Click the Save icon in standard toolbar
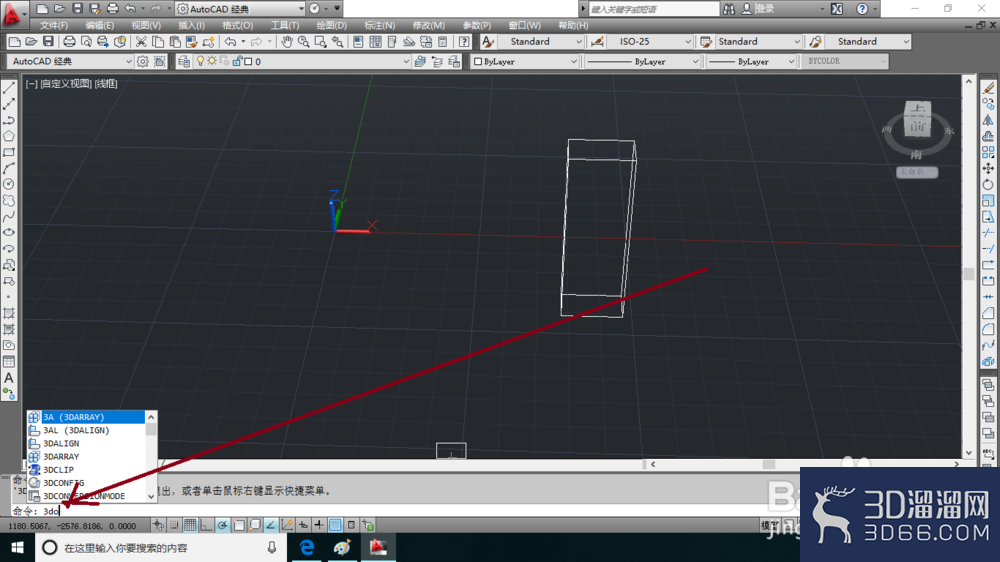Viewport: 1000px width, 562px height. click(48, 41)
